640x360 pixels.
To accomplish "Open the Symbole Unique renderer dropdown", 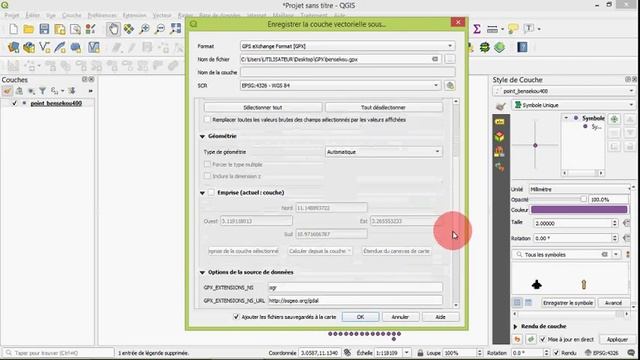I will pos(573,105).
